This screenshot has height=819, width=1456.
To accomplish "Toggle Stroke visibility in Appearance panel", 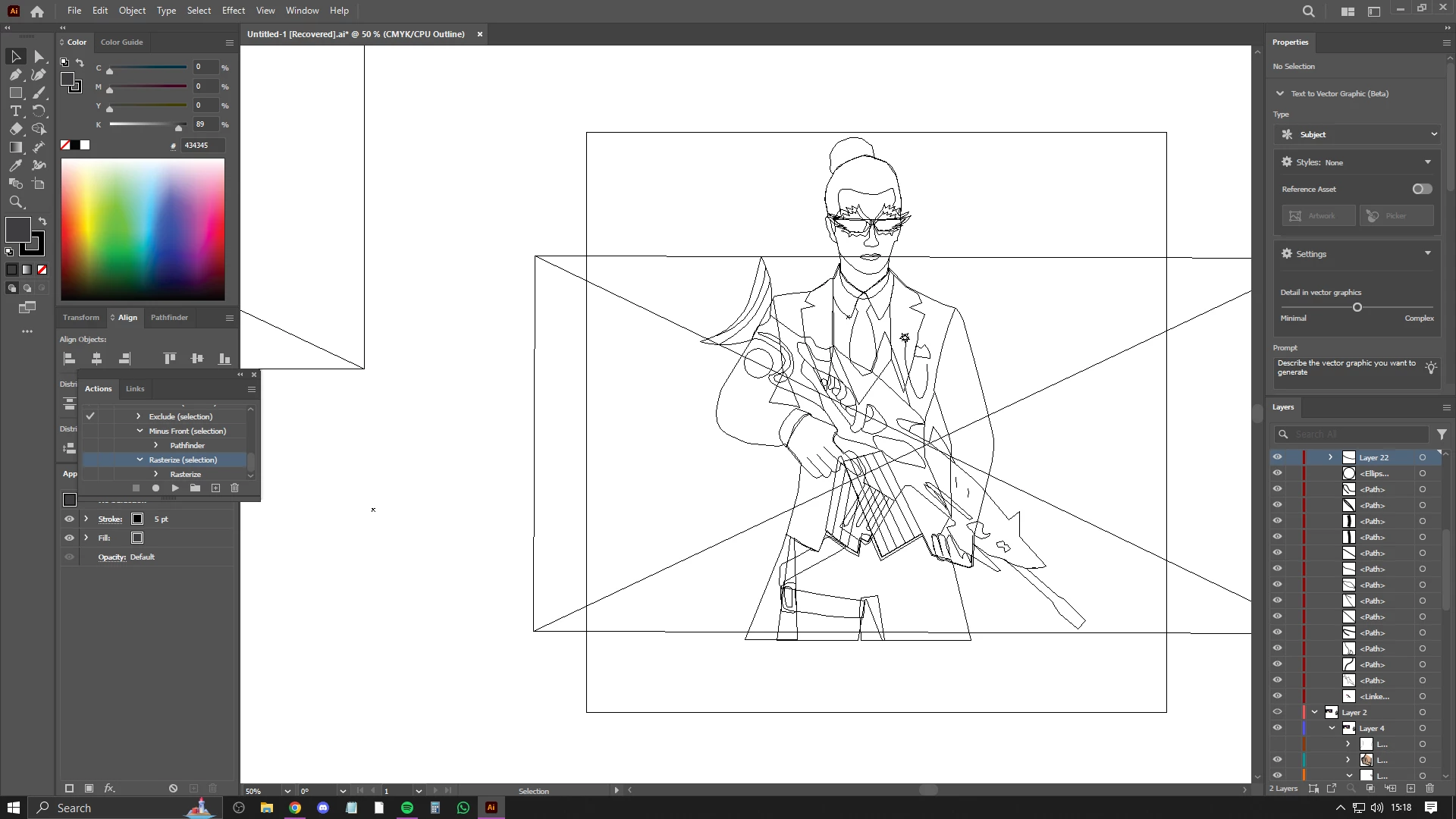I will [x=69, y=519].
